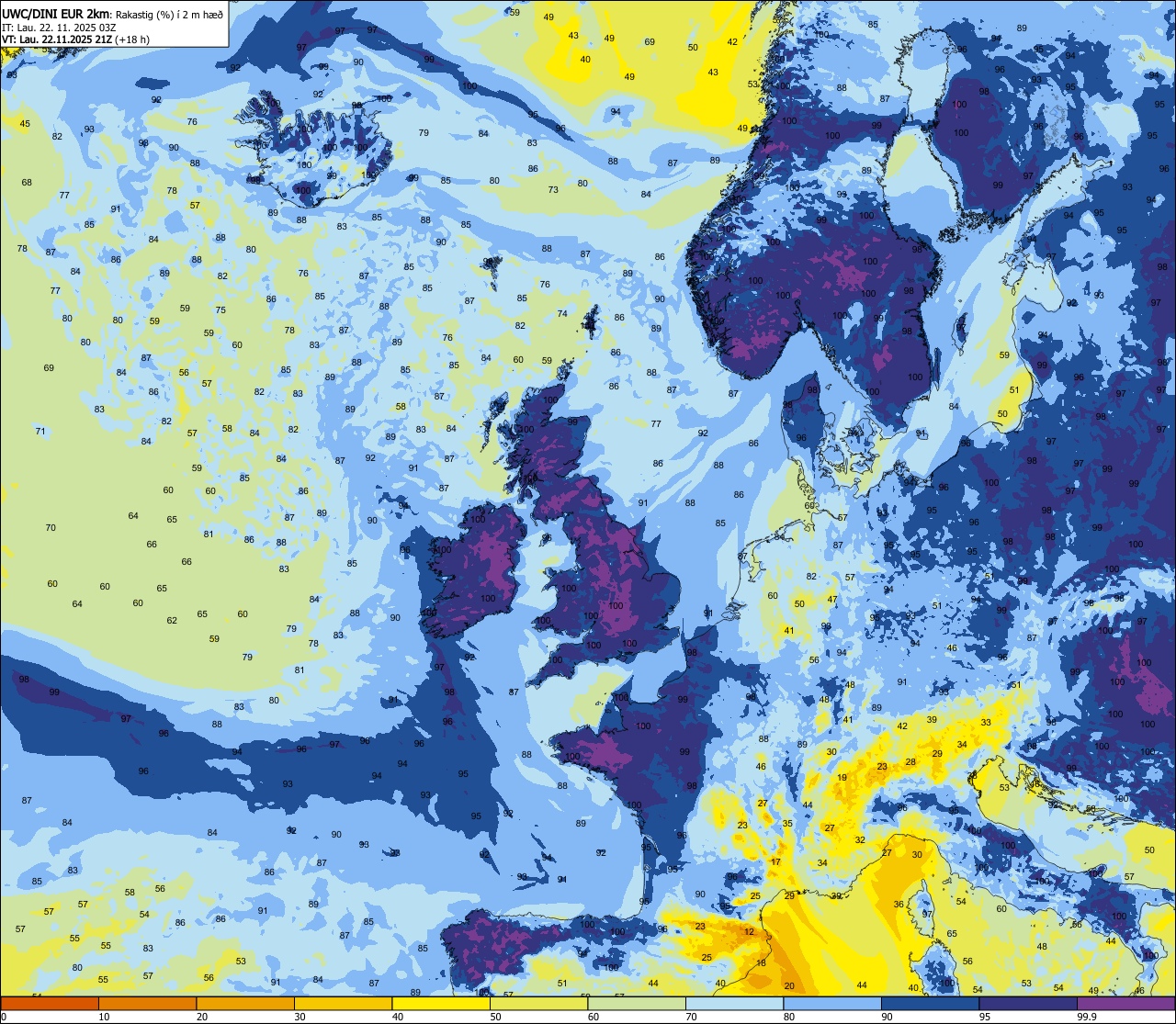The width and height of the screenshot is (1176, 1024).
Task: Pick the 50–60 pale yellow legend swatch
Action: [539, 1003]
